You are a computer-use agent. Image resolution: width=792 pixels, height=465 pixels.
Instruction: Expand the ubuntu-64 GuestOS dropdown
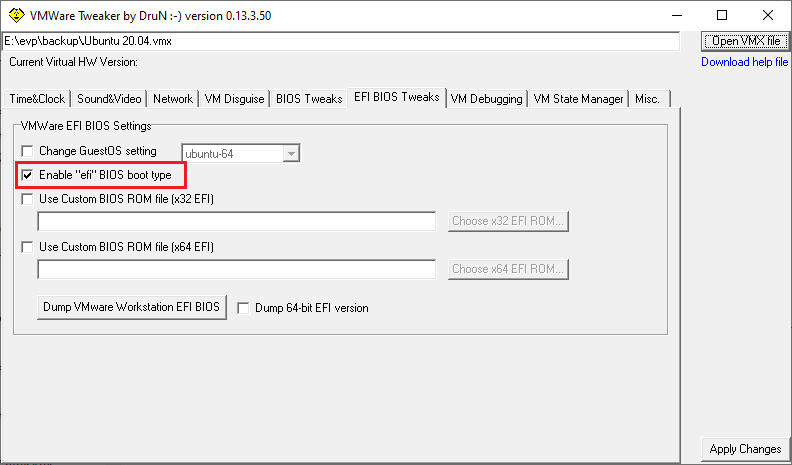(291, 153)
